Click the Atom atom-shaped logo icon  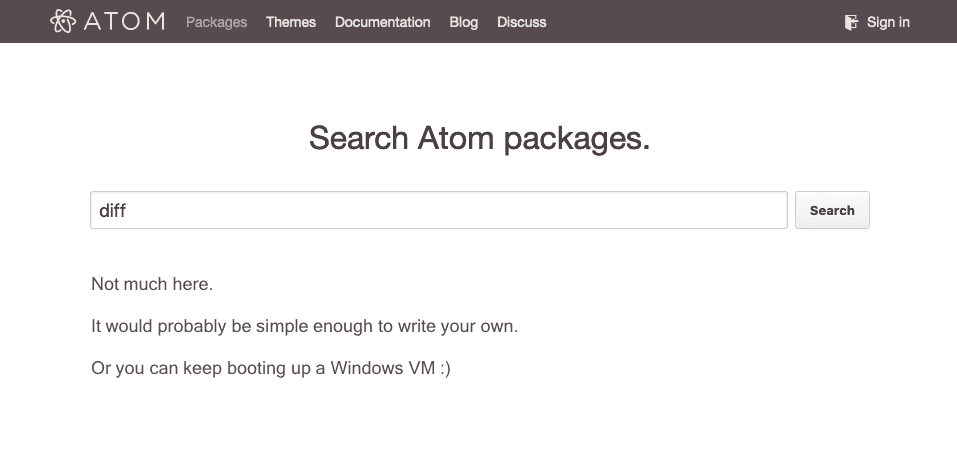63,21
